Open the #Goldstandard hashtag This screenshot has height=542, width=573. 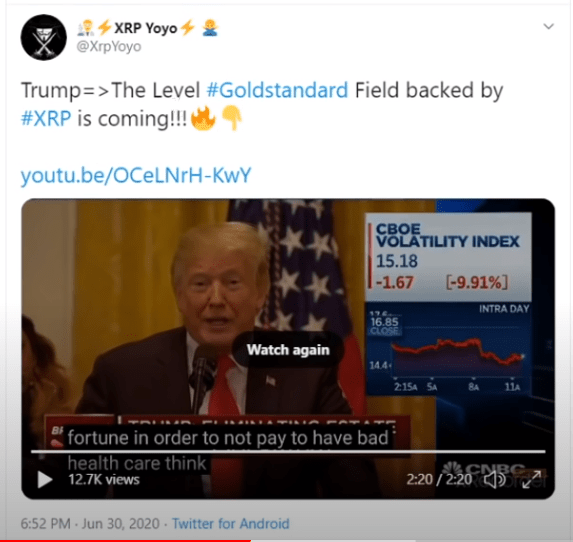pyautogui.click(x=277, y=90)
